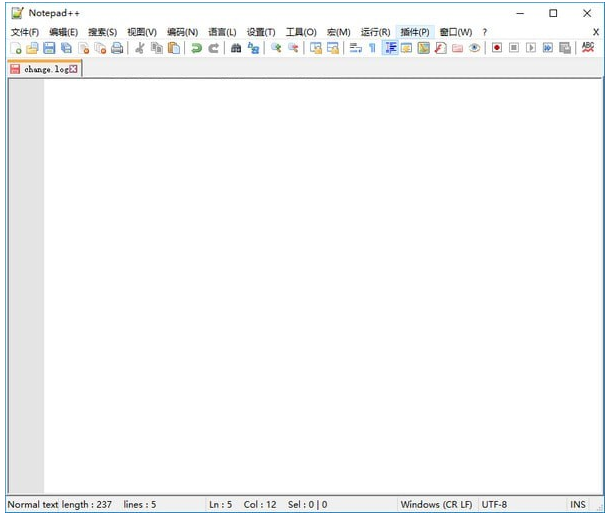
Task: Click the Function List icon
Action: [x=440, y=48]
